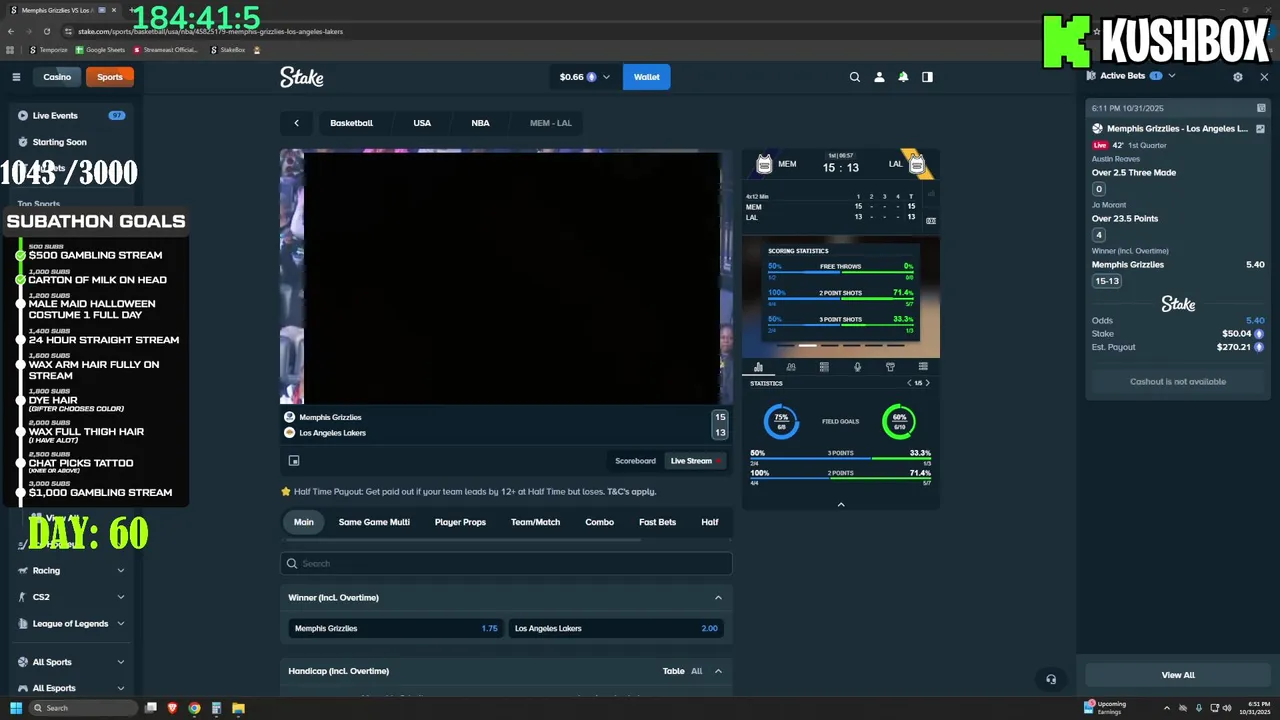
Task: Click the Basketball breadcrumb
Action: [x=351, y=123]
